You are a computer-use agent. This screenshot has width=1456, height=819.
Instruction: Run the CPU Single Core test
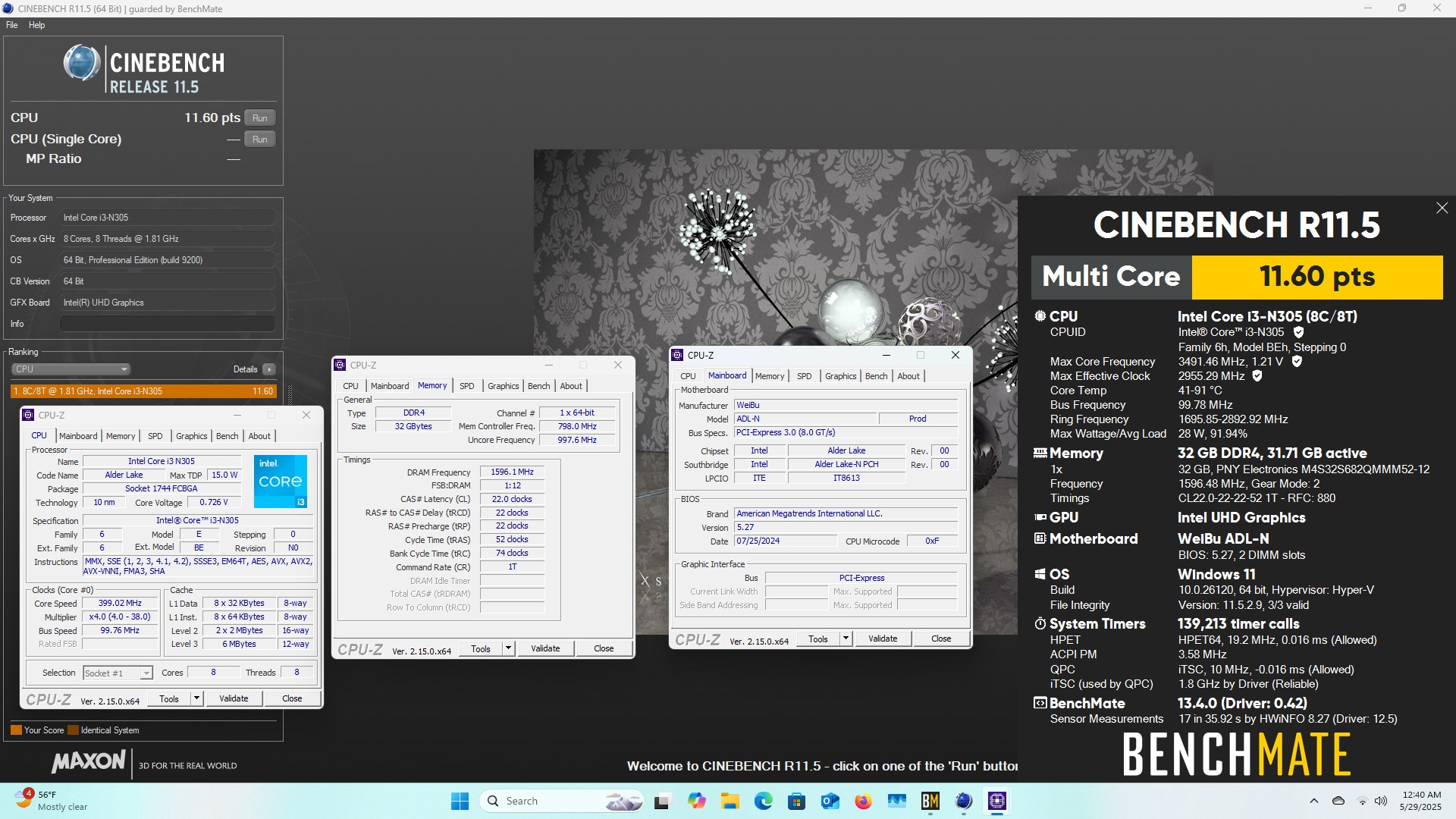pos(259,140)
